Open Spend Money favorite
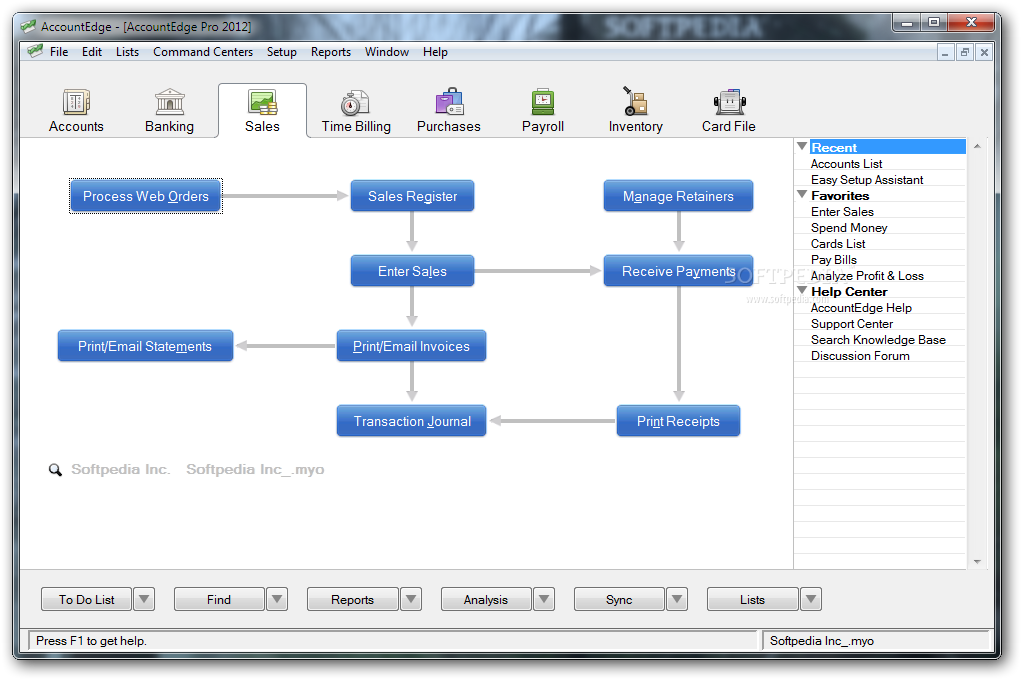This screenshot has width=1022, height=680. [849, 228]
